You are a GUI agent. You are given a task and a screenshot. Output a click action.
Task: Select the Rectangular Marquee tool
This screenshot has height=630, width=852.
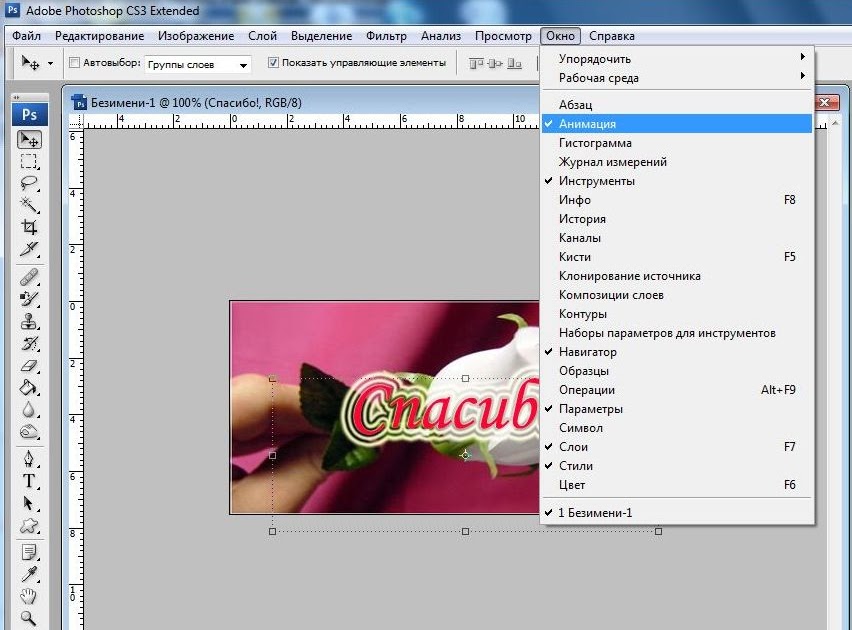point(29,161)
